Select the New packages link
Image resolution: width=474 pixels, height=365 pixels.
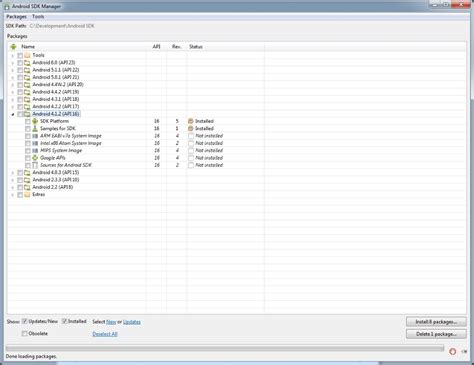coord(111,322)
